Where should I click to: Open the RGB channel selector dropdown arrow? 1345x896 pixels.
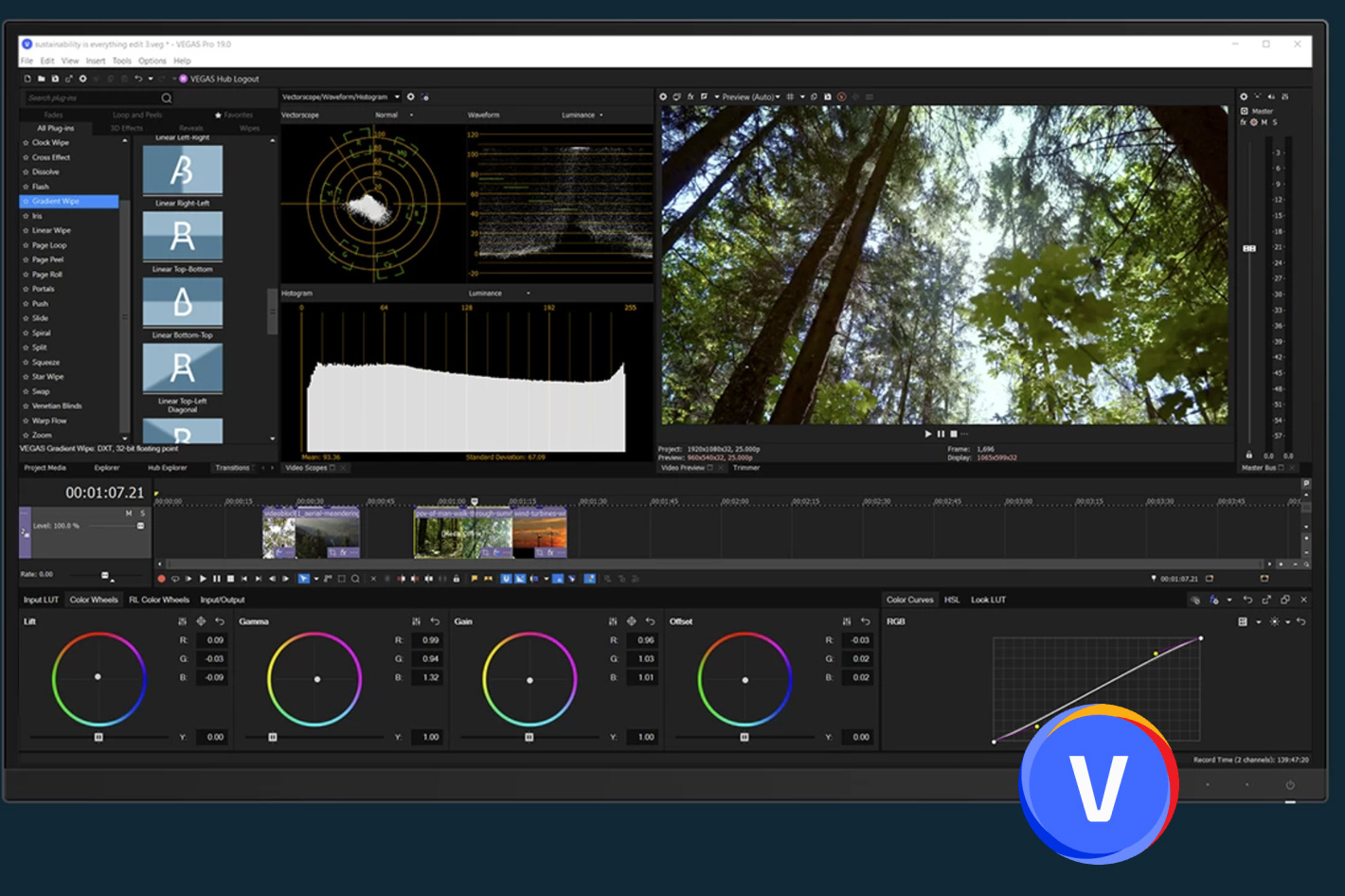tap(1258, 622)
